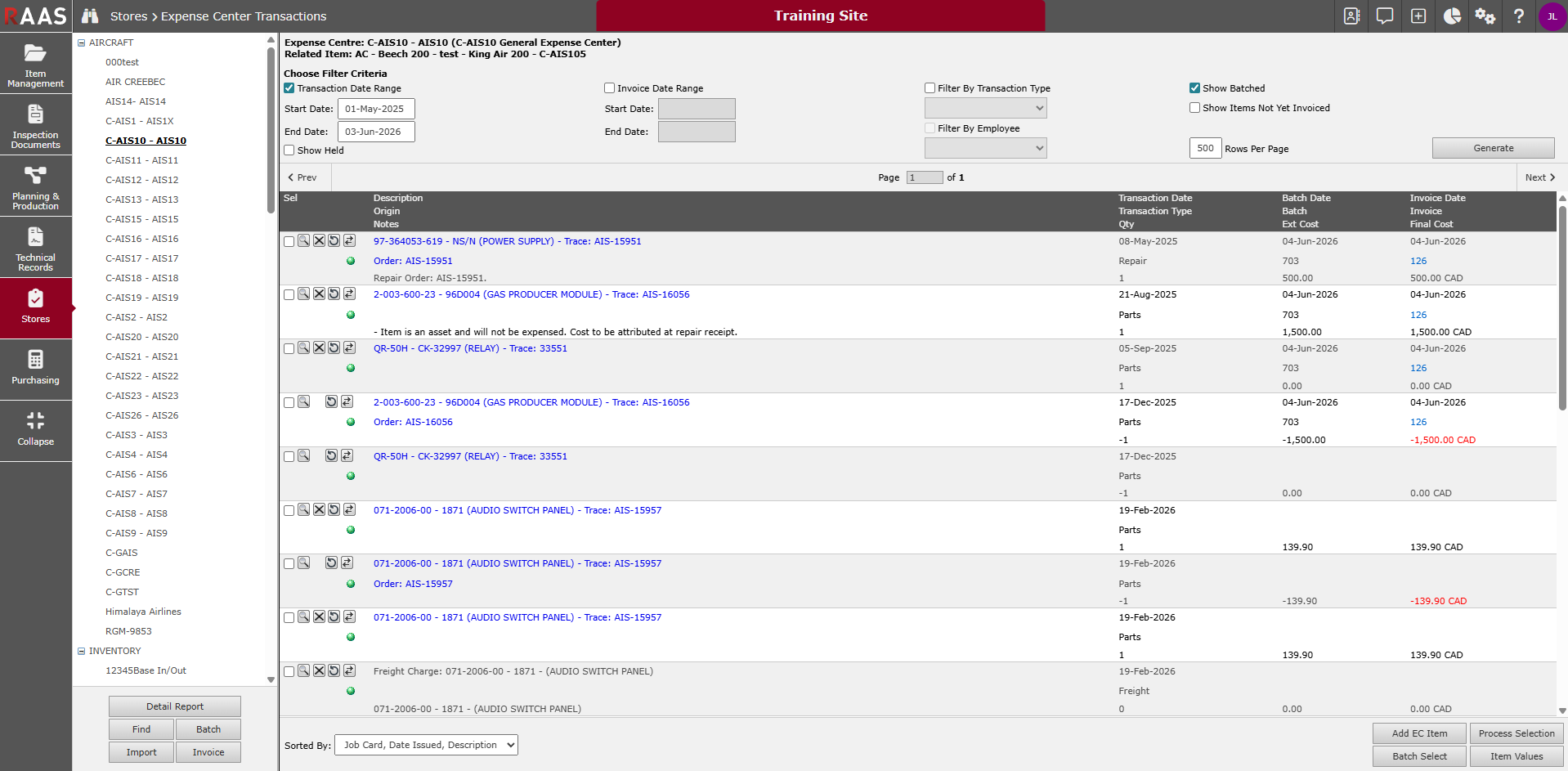Open the settings gears icon
The width and height of the screenshot is (1568, 771).
[1485, 16]
